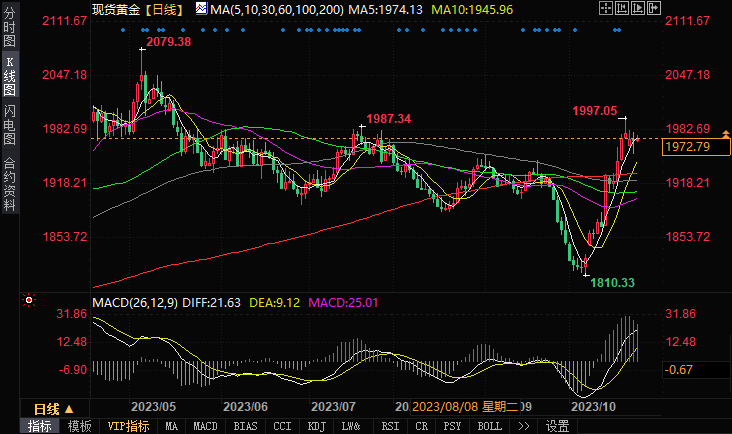Select the CCI indicator
Image resolution: width=732 pixels, height=434 pixels.
[282, 426]
